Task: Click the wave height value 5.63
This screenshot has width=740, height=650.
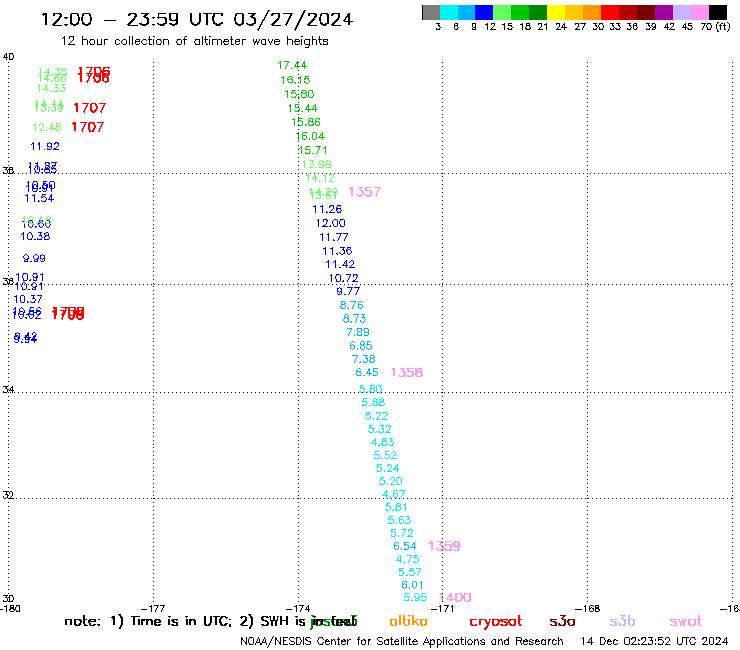Action: point(399,520)
